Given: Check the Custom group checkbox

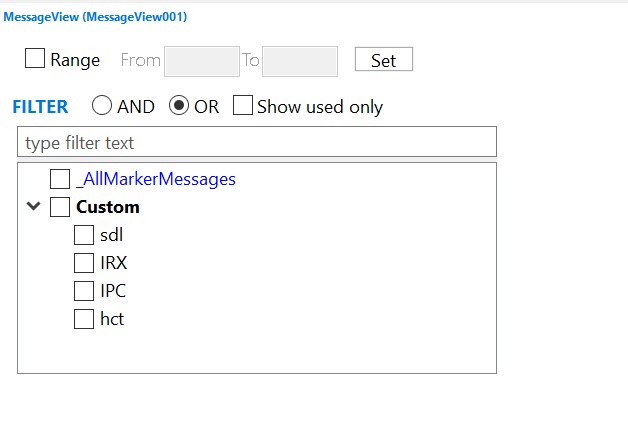Looking at the screenshot, I should 60,207.
